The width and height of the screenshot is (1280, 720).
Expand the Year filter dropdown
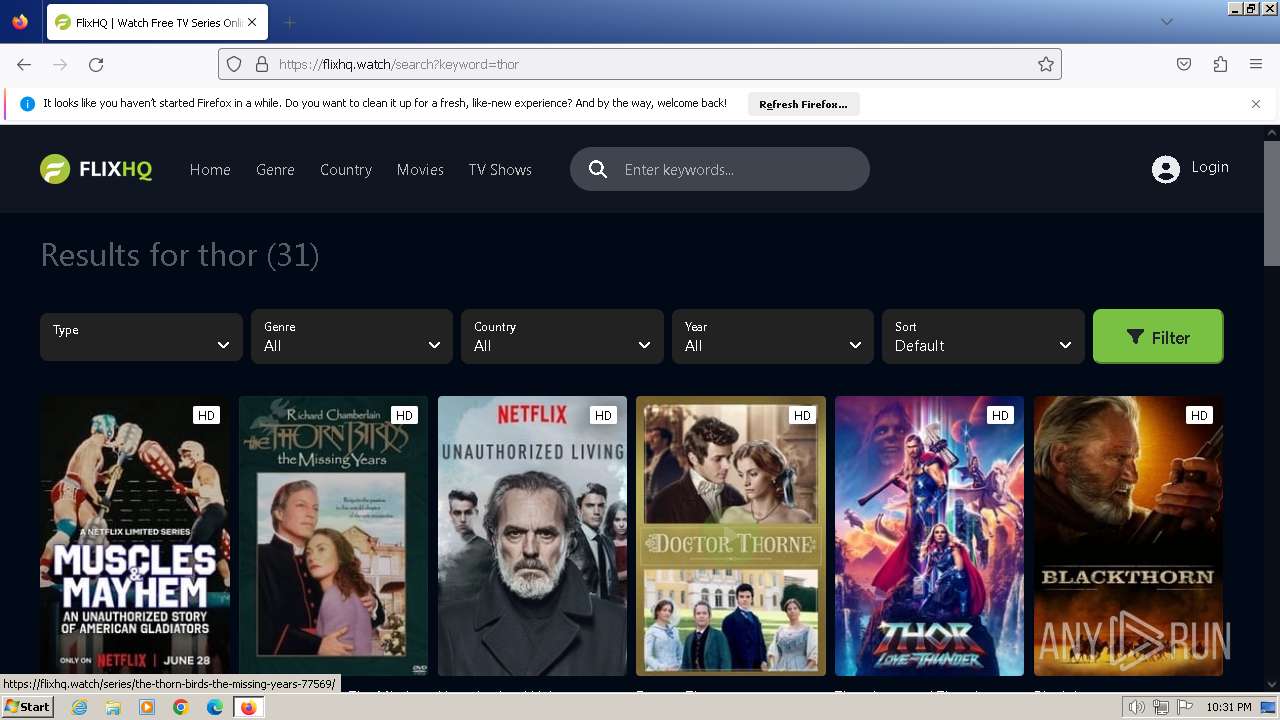tap(773, 336)
